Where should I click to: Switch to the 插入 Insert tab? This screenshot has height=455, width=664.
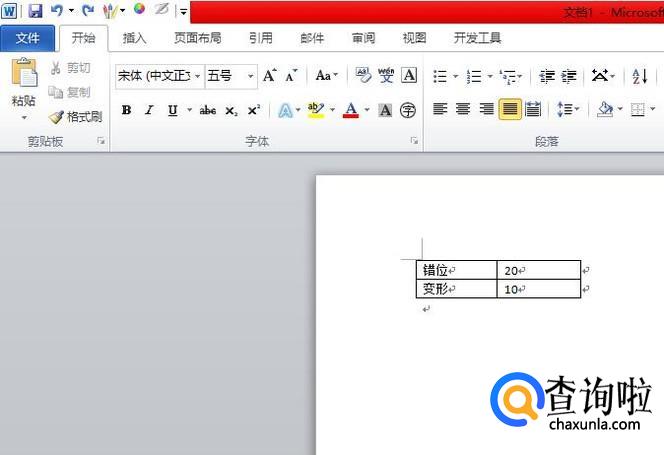pyautogui.click(x=134, y=38)
